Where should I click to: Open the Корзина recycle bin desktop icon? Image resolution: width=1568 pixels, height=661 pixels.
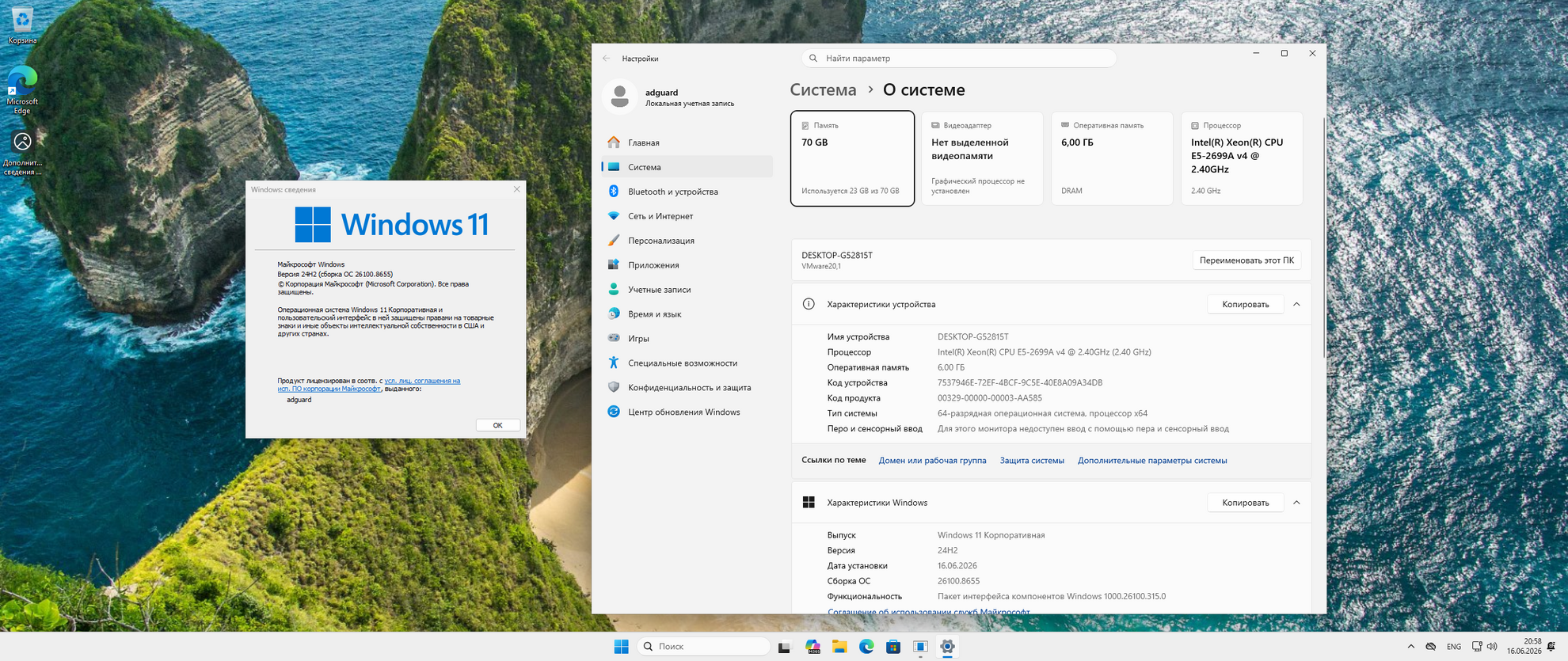point(22,25)
